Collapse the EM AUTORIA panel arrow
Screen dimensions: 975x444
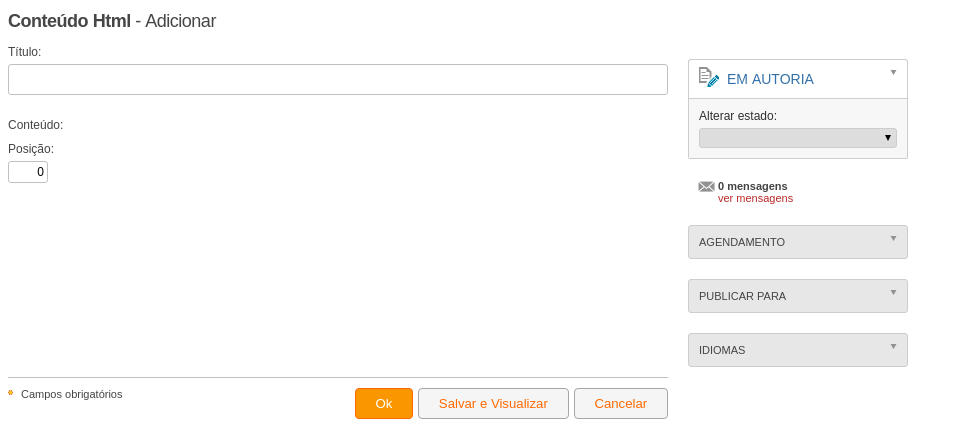pyautogui.click(x=894, y=72)
